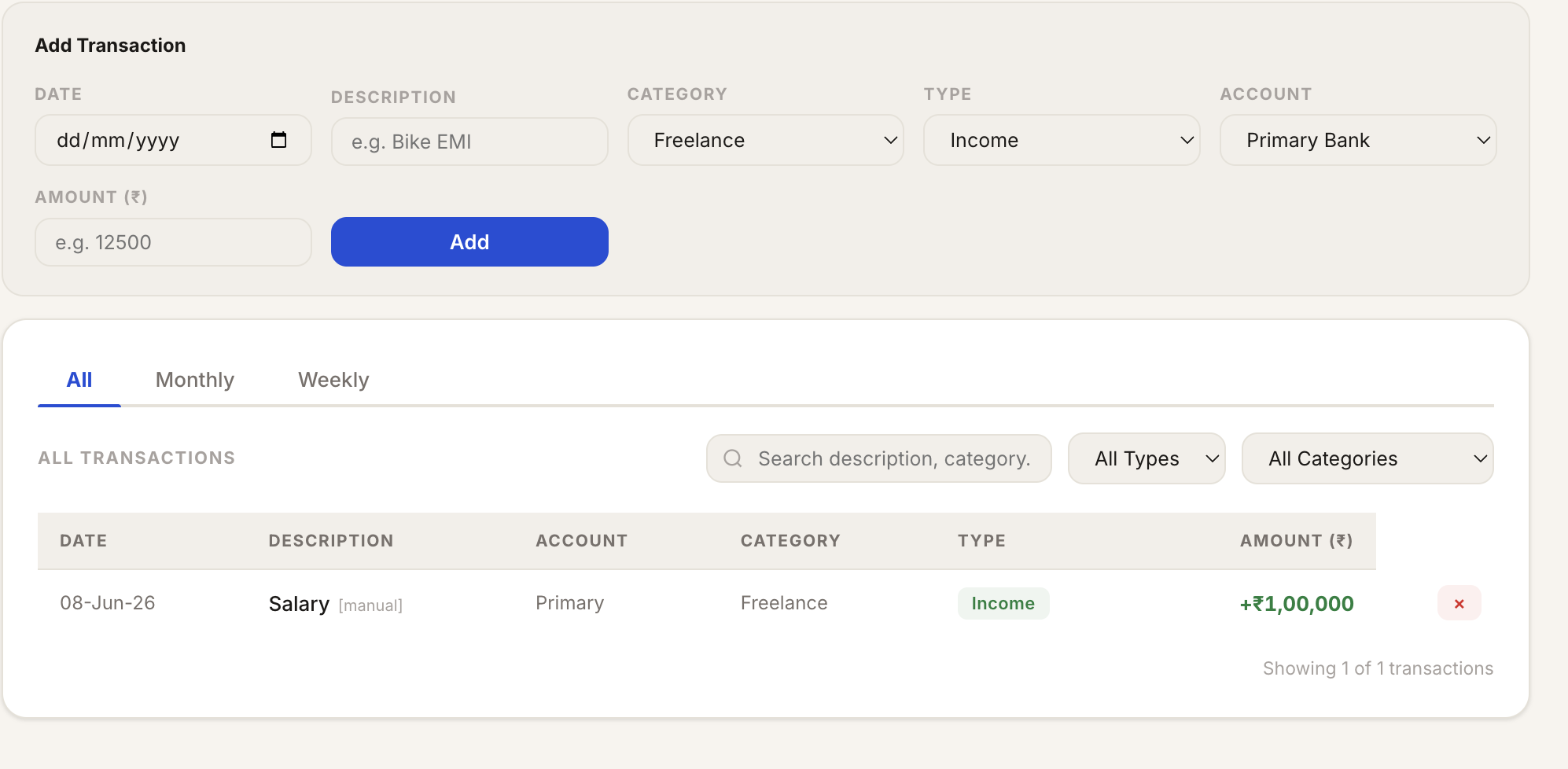1568x769 pixels.
Task: Click the search description, category box
Action: [878, 458]
